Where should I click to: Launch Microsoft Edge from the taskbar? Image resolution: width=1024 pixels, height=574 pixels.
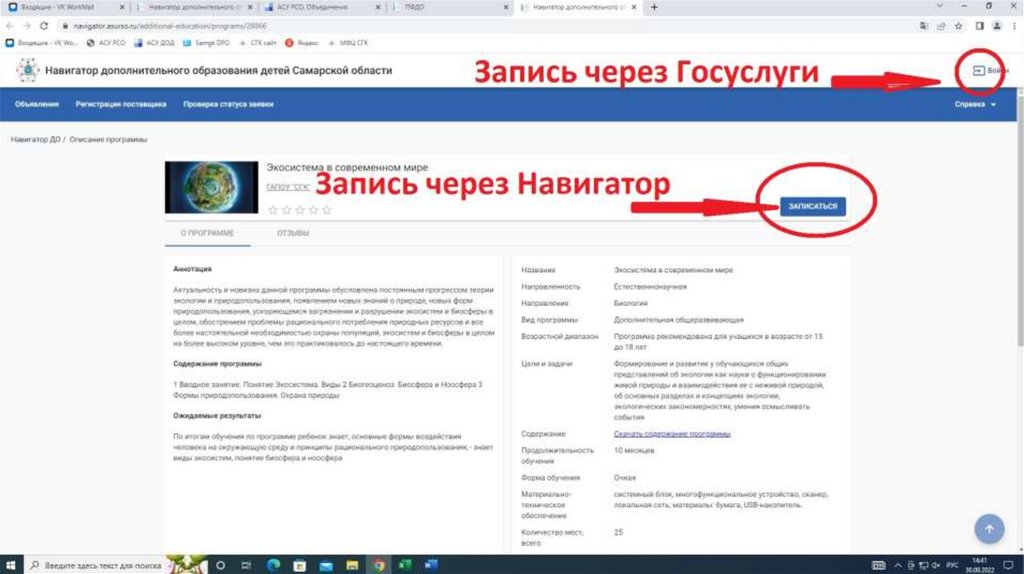tap(273, 565)
